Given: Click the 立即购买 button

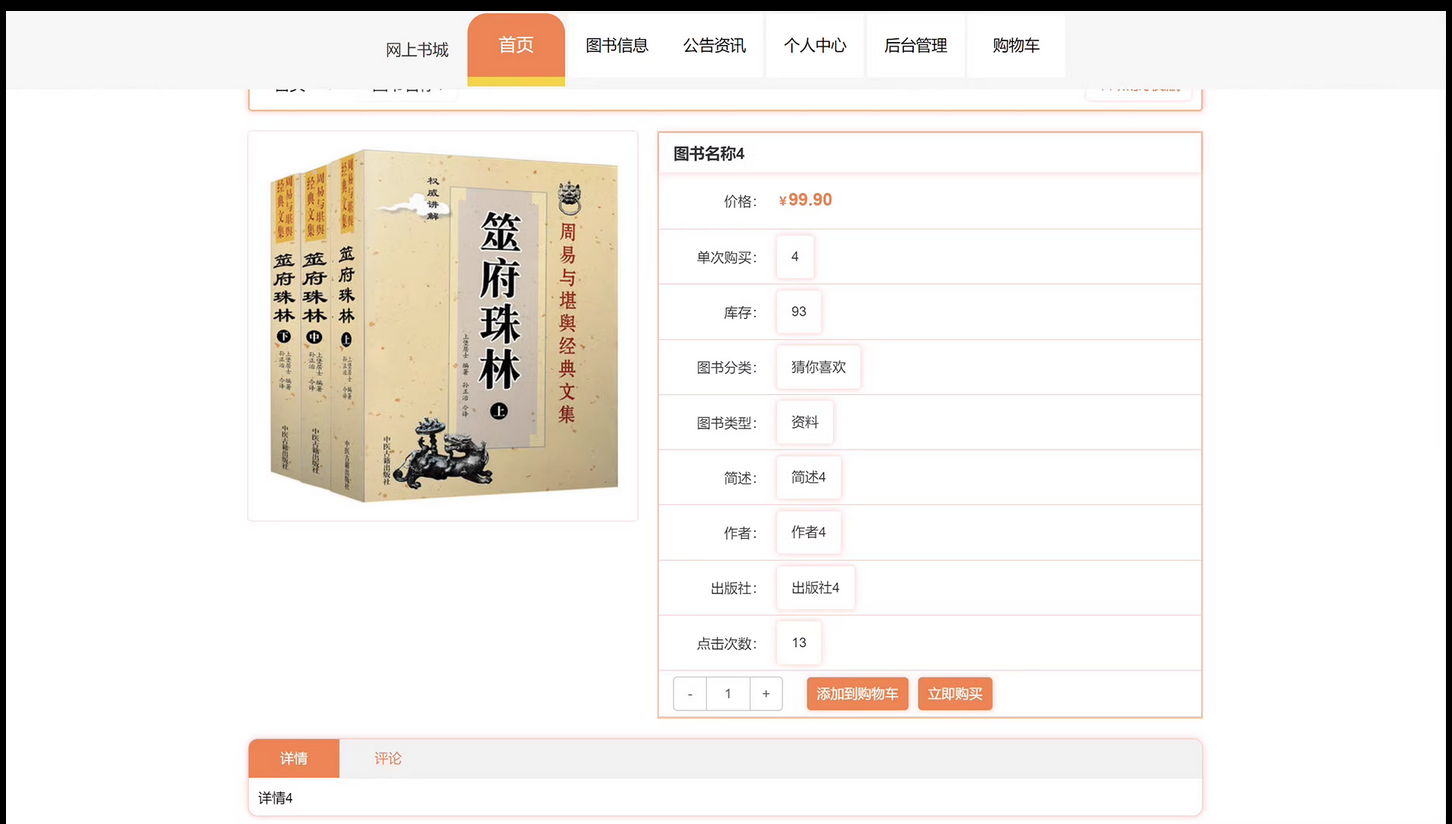Looking at the screenshot, I should click(x=955, y=694).
